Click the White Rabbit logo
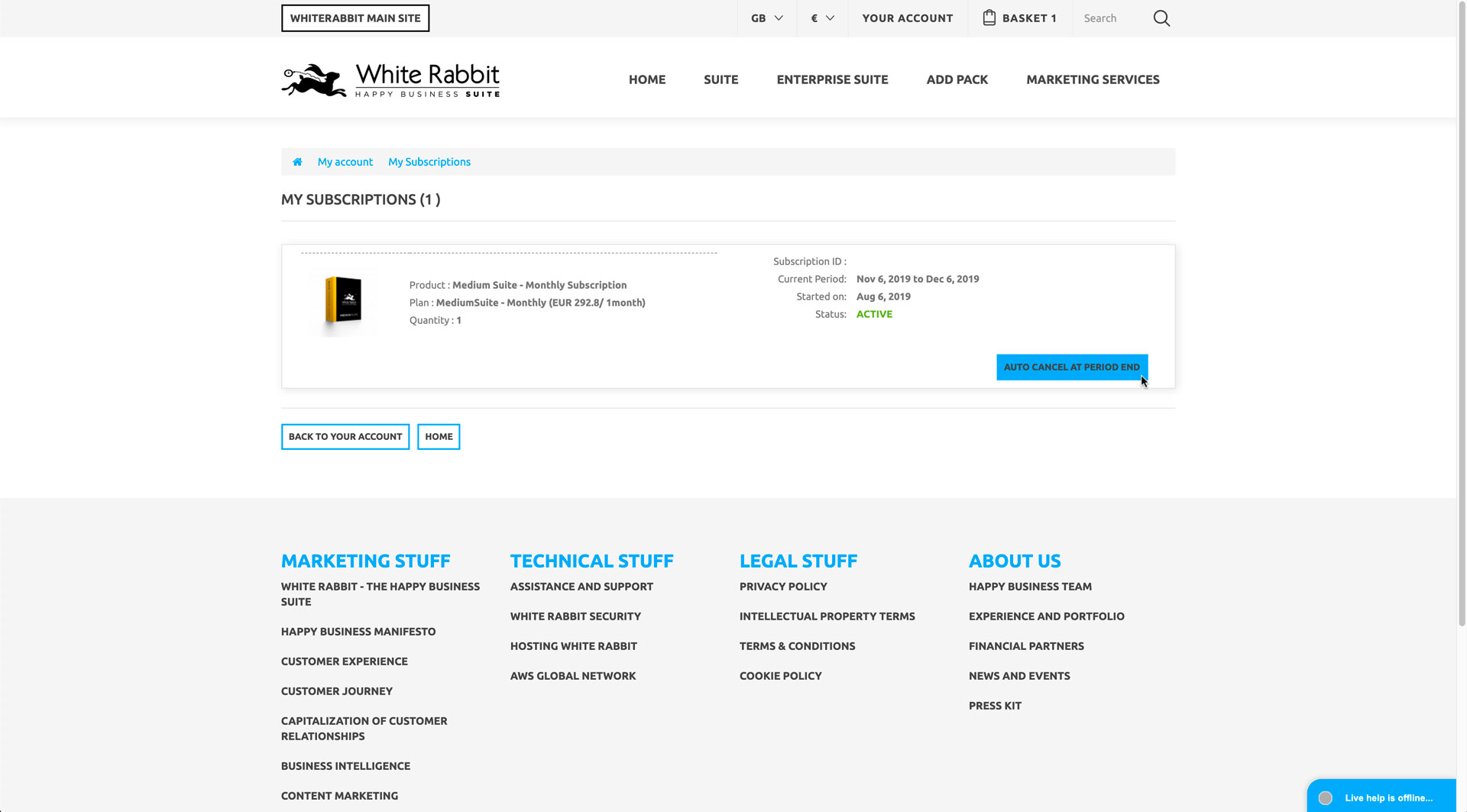The height and width of the screenshot is (812, 1467). [390, 80]
